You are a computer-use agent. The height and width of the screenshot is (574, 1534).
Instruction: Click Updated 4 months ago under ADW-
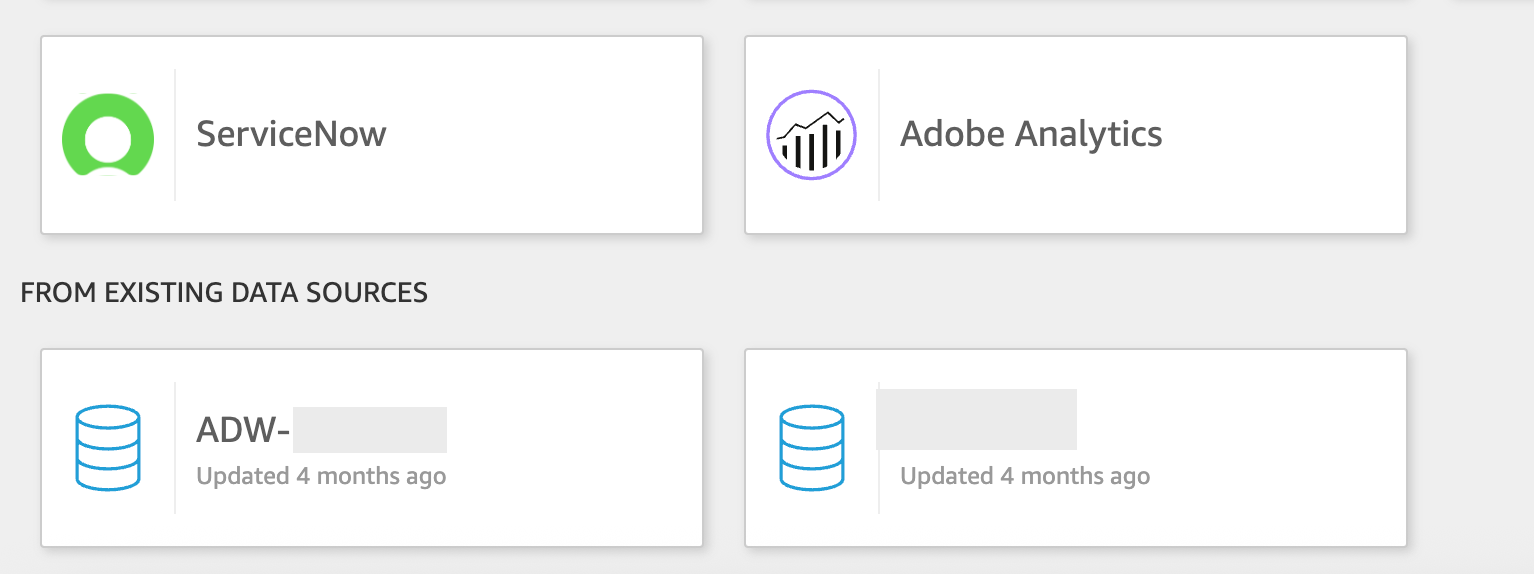coord(321,476)
